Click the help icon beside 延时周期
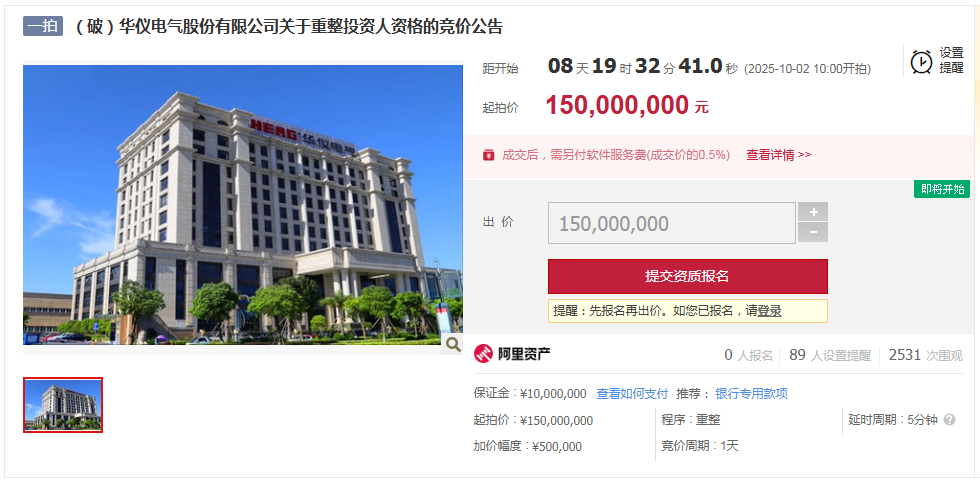This screenshot has height=482, width=980. coord(949,420)
